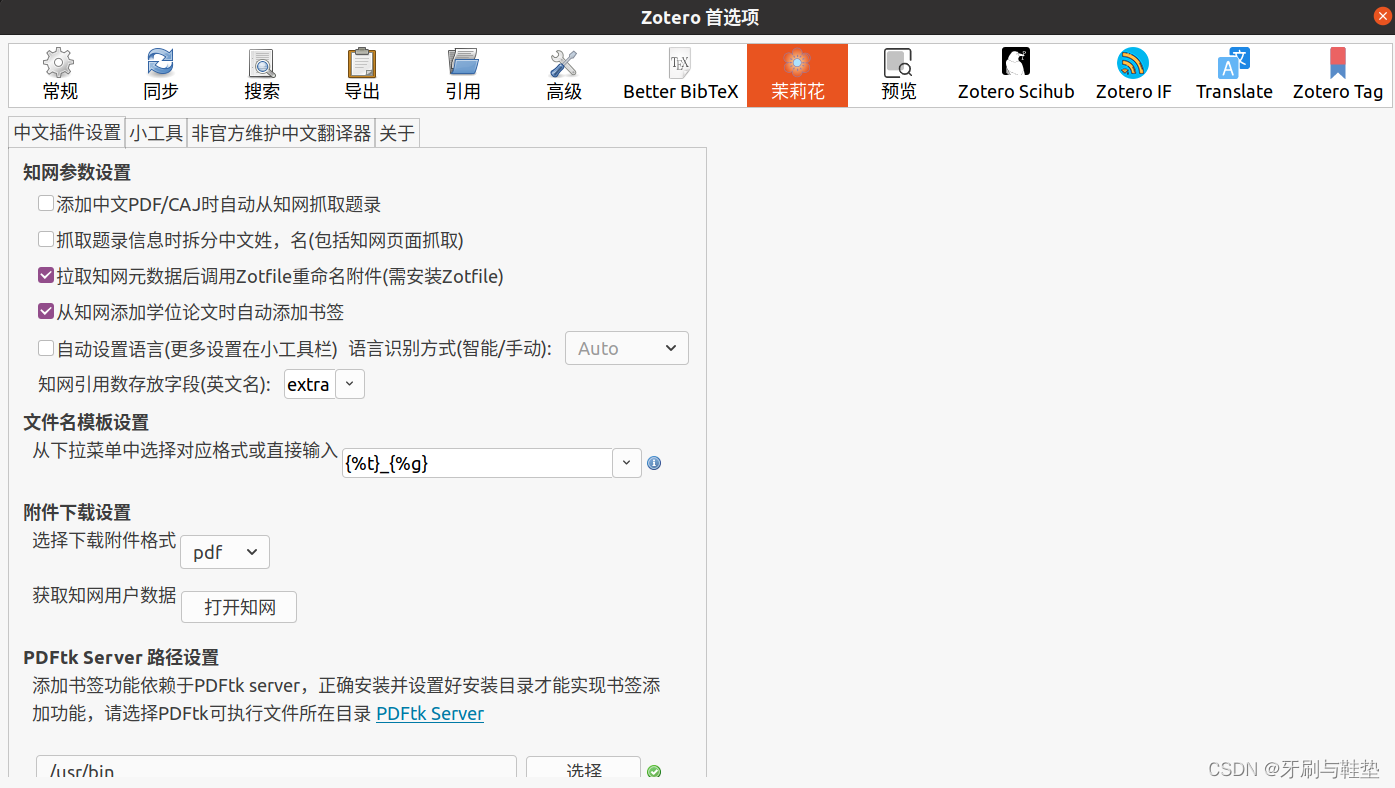1395x788 pixels.
Task: Click the PDFtk Server 路径设置 heading
Action: click(121, 657)
